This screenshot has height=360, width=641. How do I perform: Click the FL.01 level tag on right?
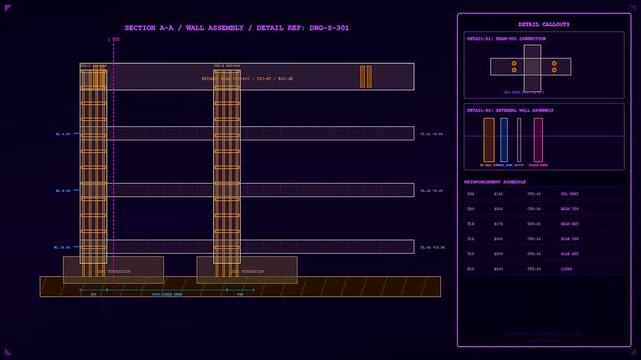point(432,134)
